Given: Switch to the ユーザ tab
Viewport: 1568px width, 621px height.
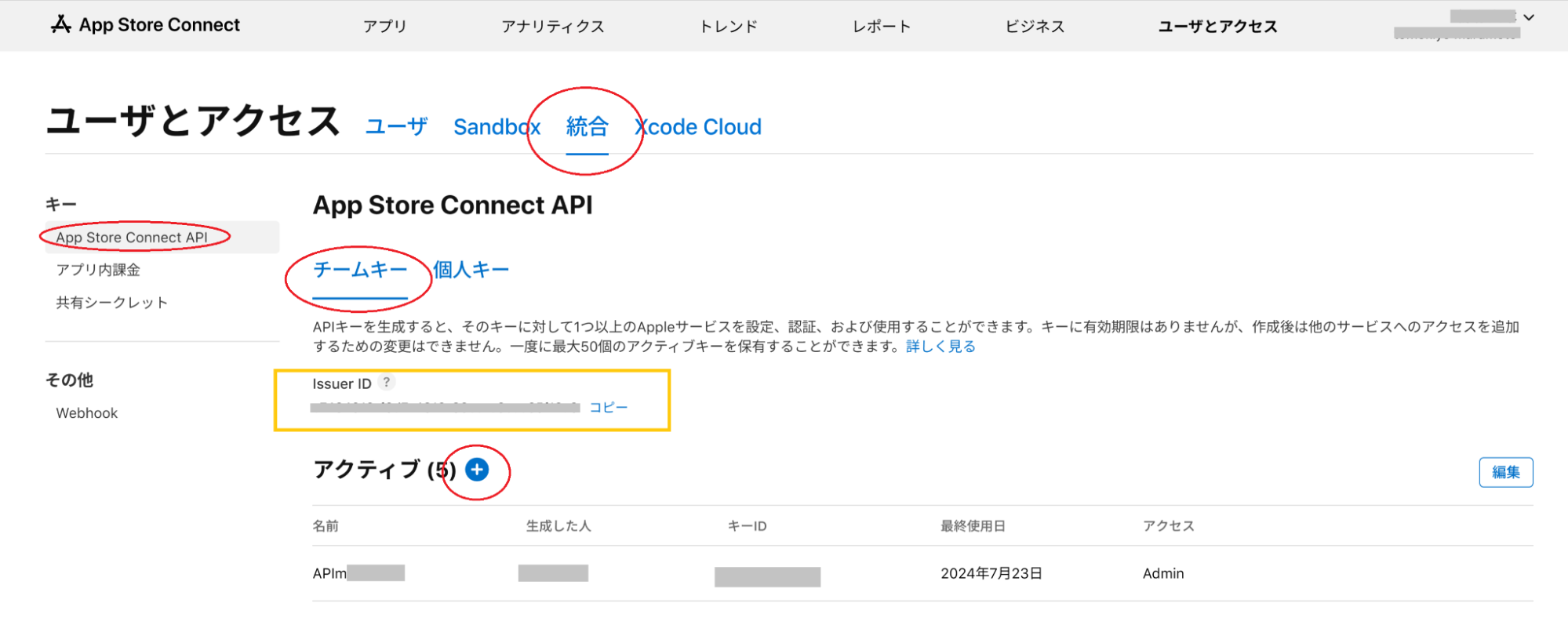Looking at the screenshot, I should coord(396,126).
